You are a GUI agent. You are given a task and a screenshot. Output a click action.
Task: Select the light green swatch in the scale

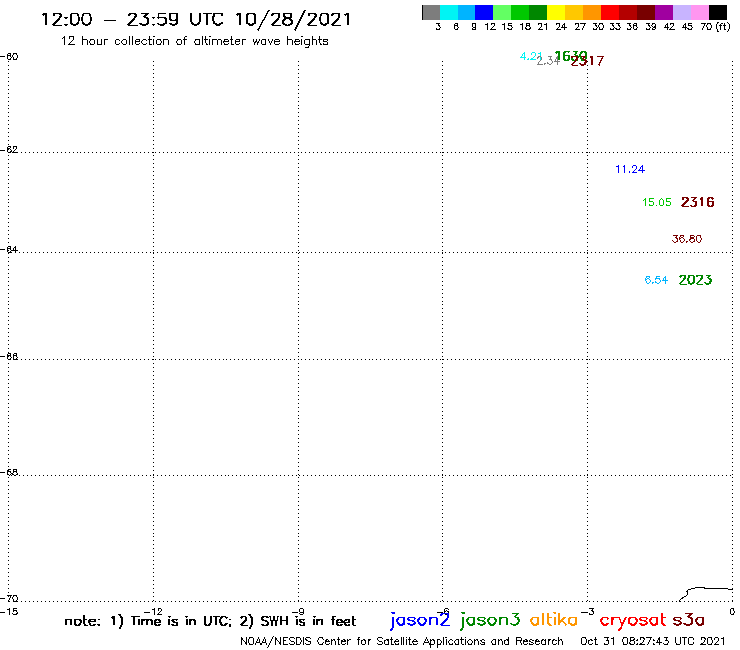(502, 12)
